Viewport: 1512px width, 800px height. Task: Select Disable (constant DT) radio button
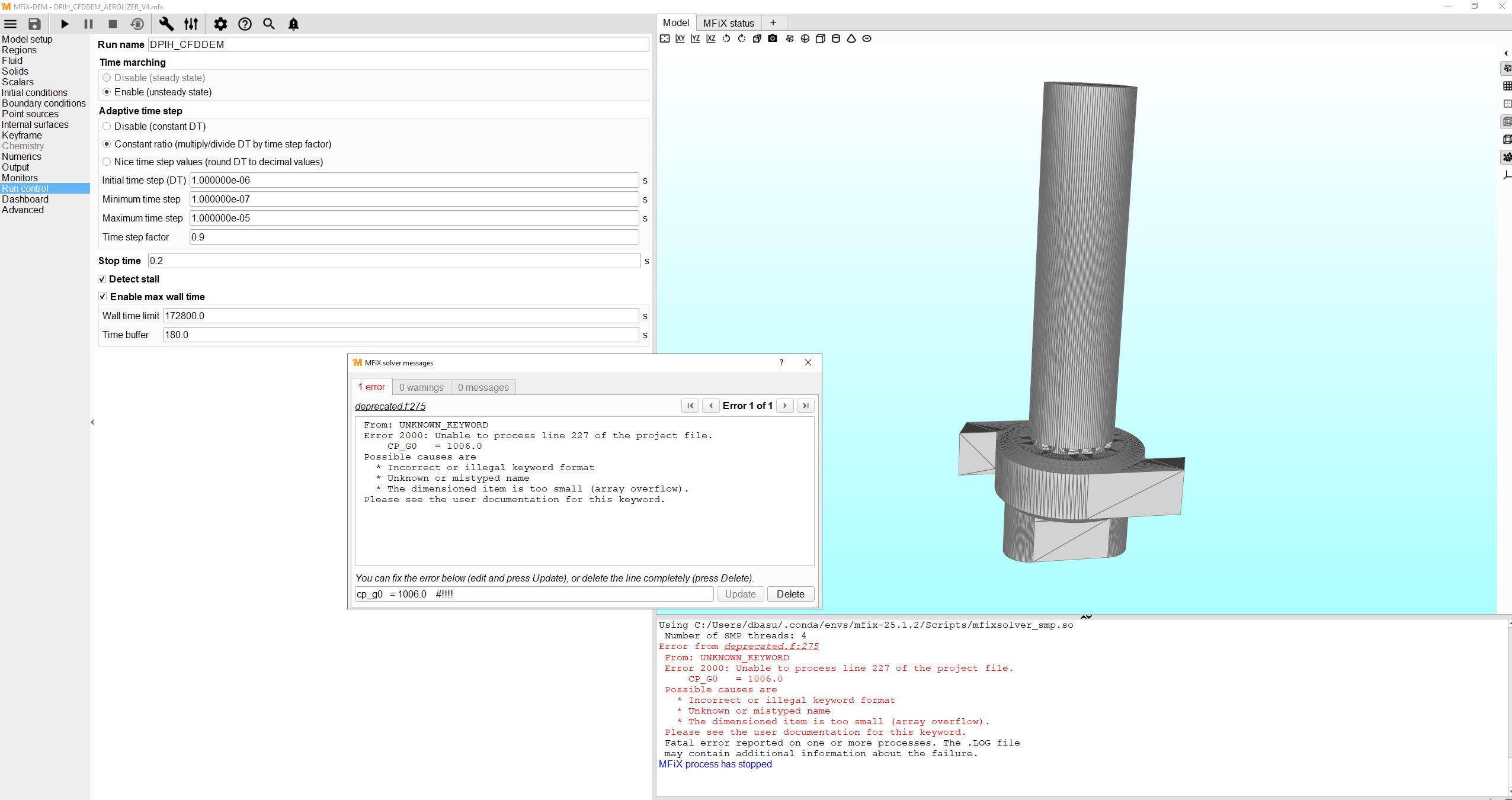[x=107, y=126]
